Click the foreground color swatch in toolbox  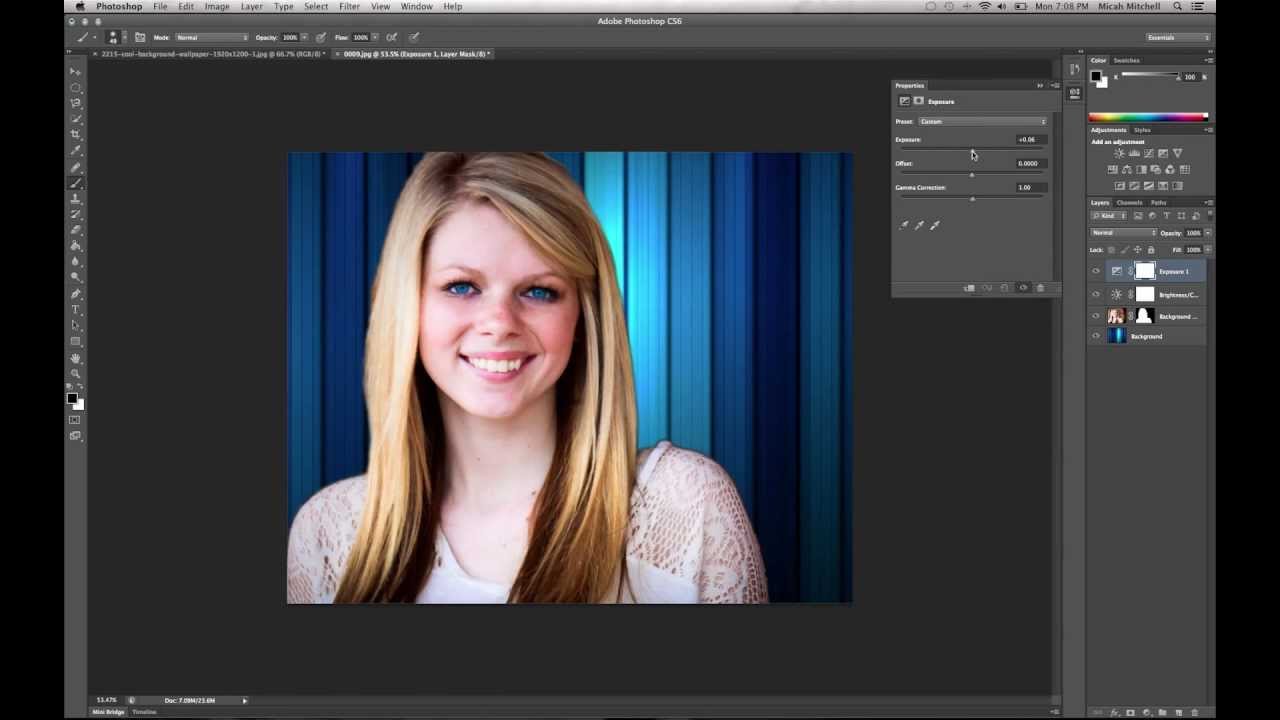72,398
